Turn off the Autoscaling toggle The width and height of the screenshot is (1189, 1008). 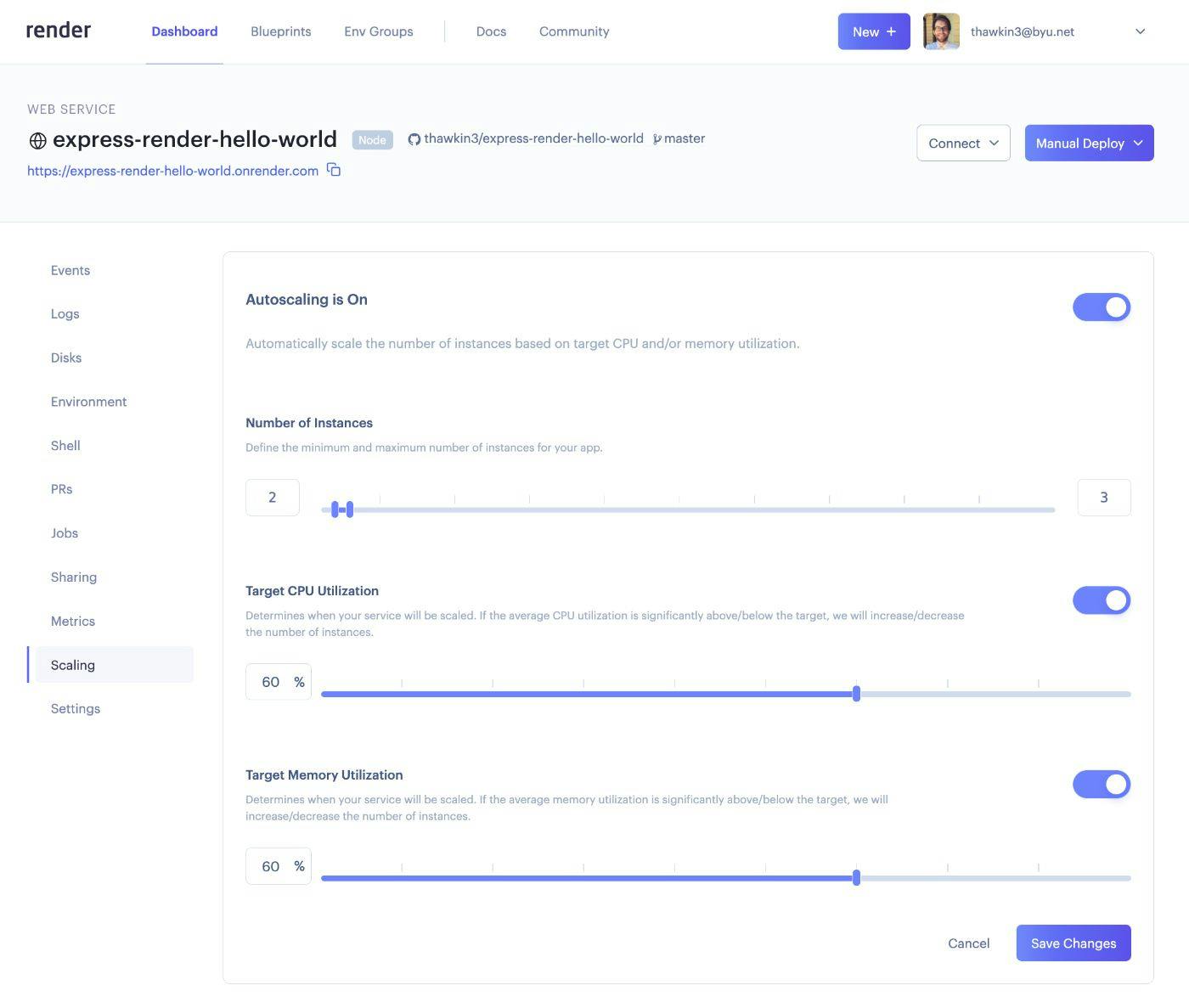coord(1102,307)
